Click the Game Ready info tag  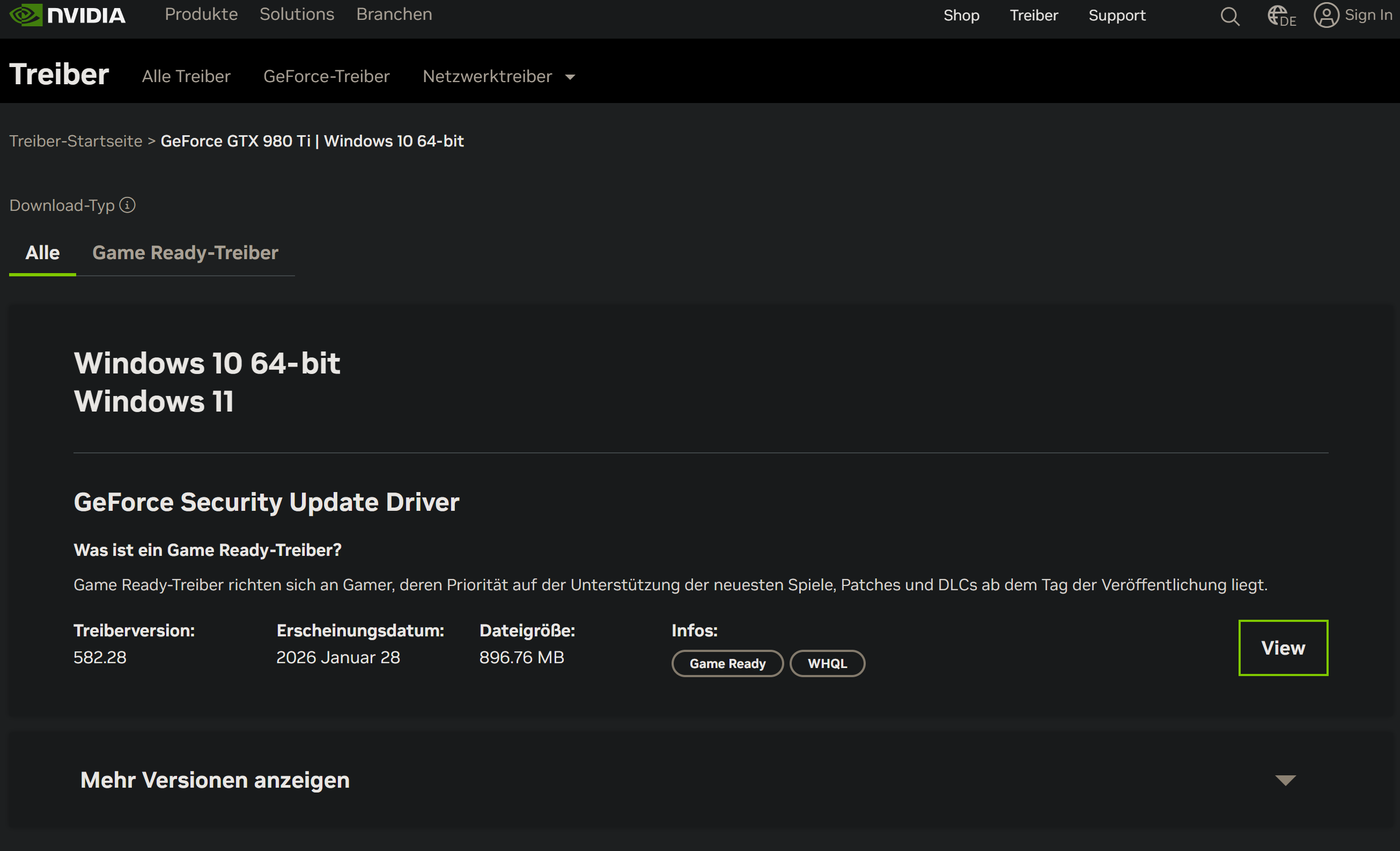click(x=727, y=663)
